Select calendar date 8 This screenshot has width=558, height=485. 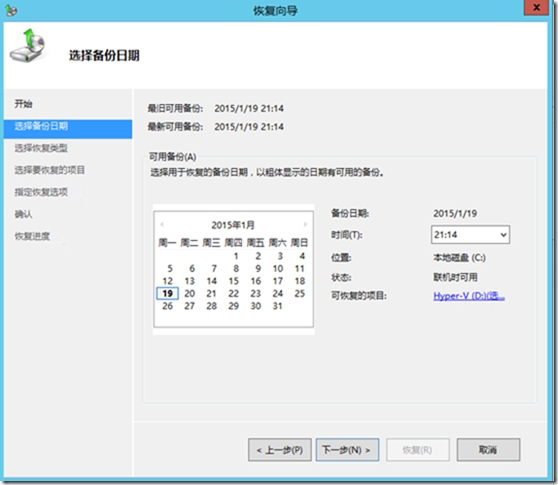(x=236, y=268)
